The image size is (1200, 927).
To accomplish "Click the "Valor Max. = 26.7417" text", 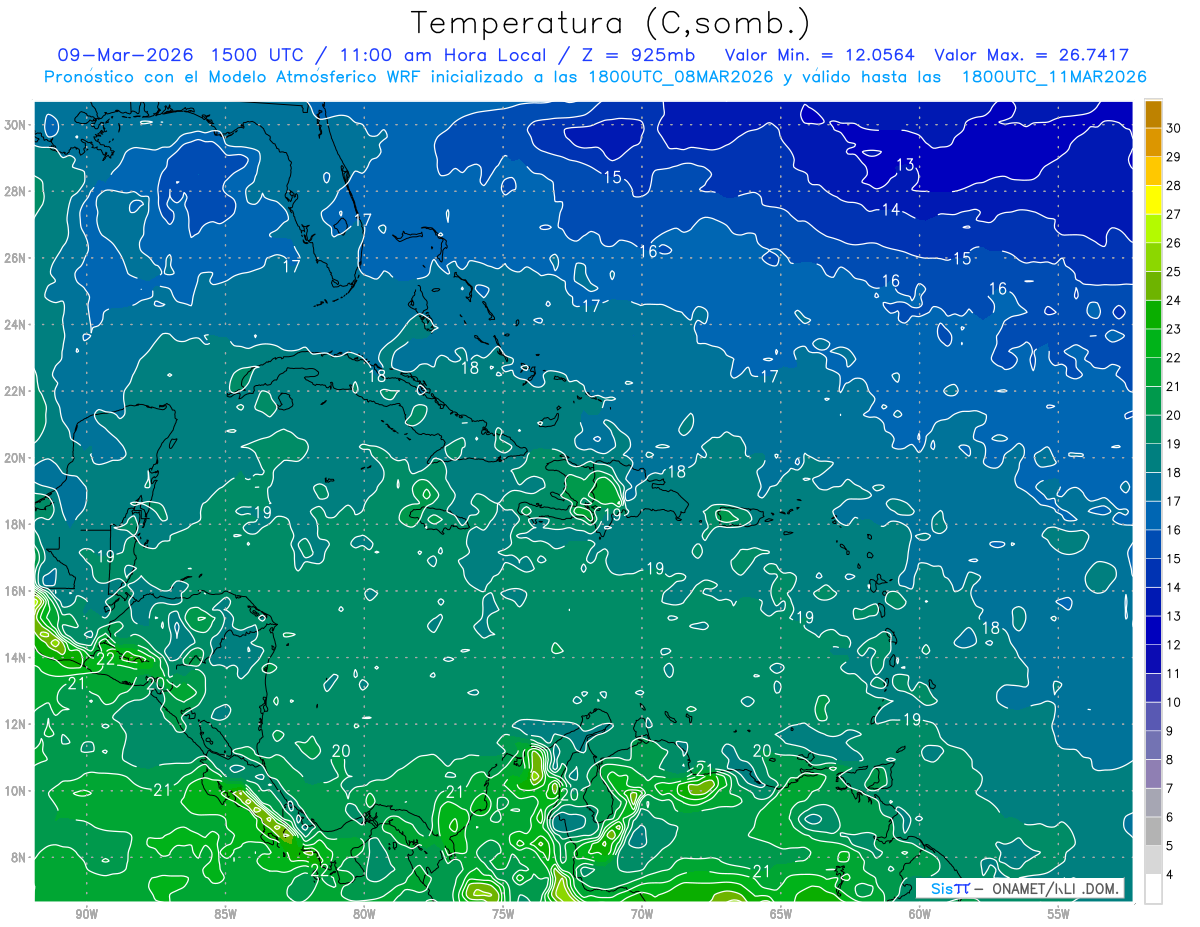I will [x=1034, y=55].
